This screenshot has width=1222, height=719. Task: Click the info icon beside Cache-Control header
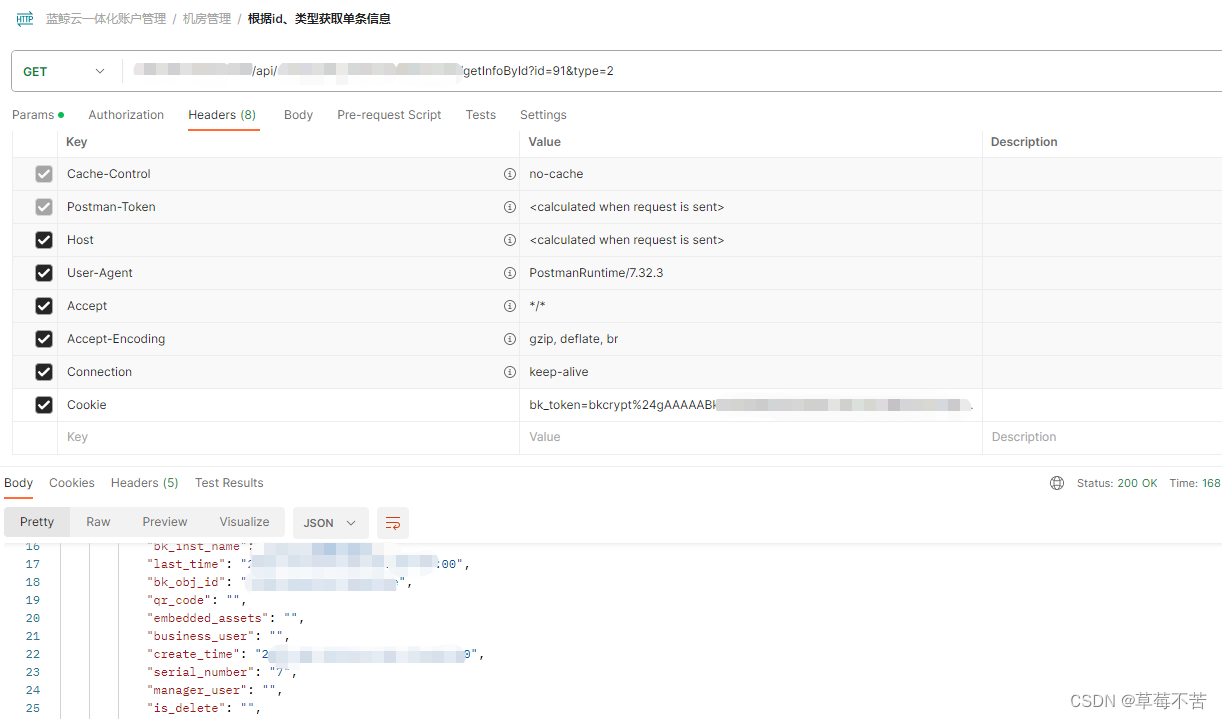(510, 173)
